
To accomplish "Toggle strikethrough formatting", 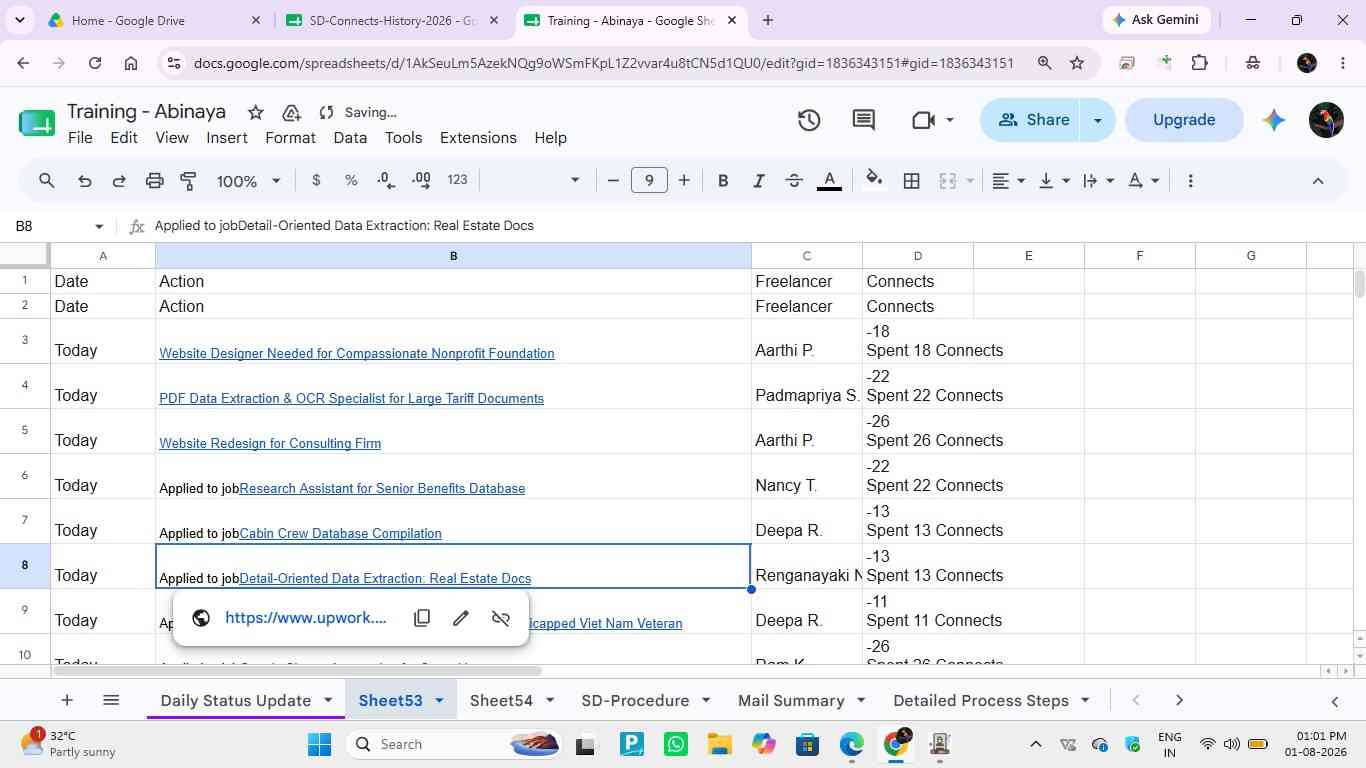I will pos(794,181).
